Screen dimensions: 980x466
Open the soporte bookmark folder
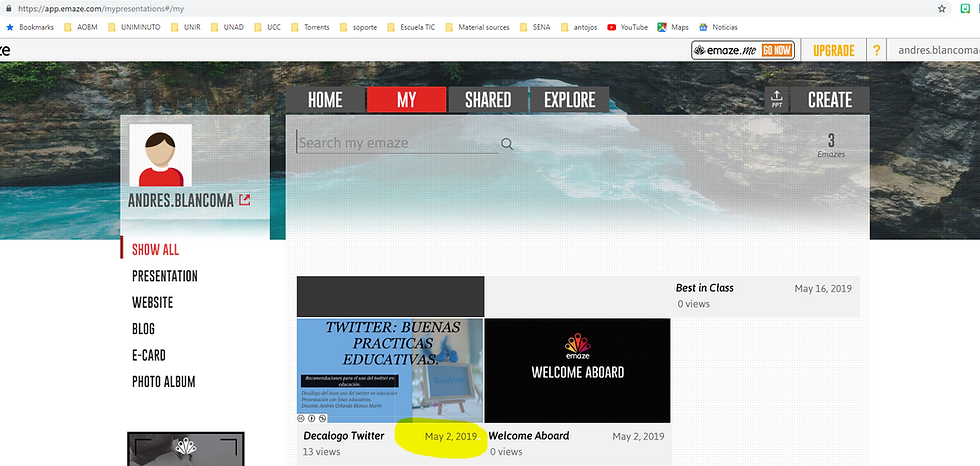click(358, 27)
